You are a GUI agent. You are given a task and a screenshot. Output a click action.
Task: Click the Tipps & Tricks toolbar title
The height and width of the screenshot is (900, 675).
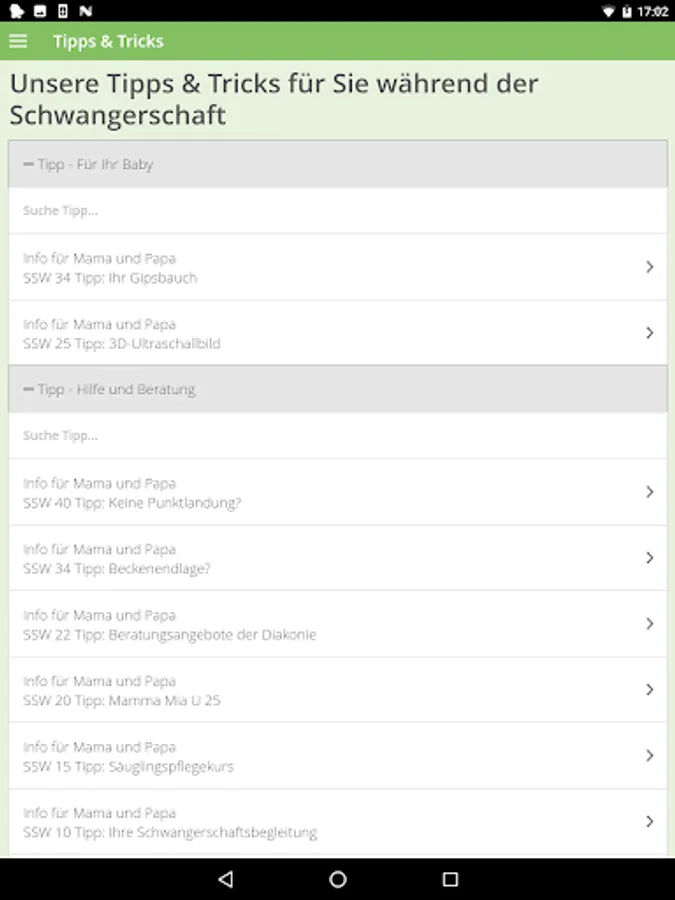pos(108,41)
